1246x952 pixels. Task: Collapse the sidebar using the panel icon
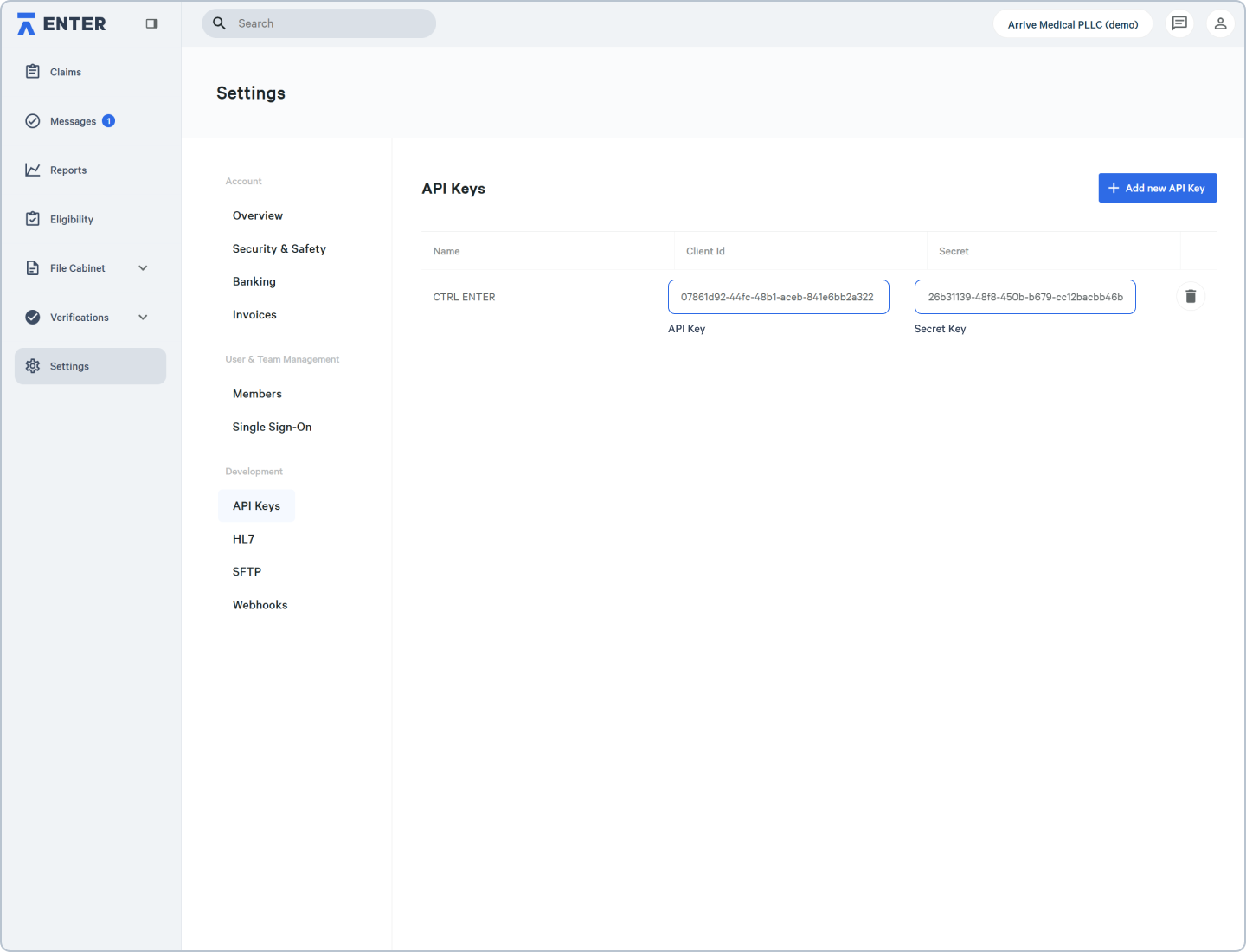(x=151, y=23)
